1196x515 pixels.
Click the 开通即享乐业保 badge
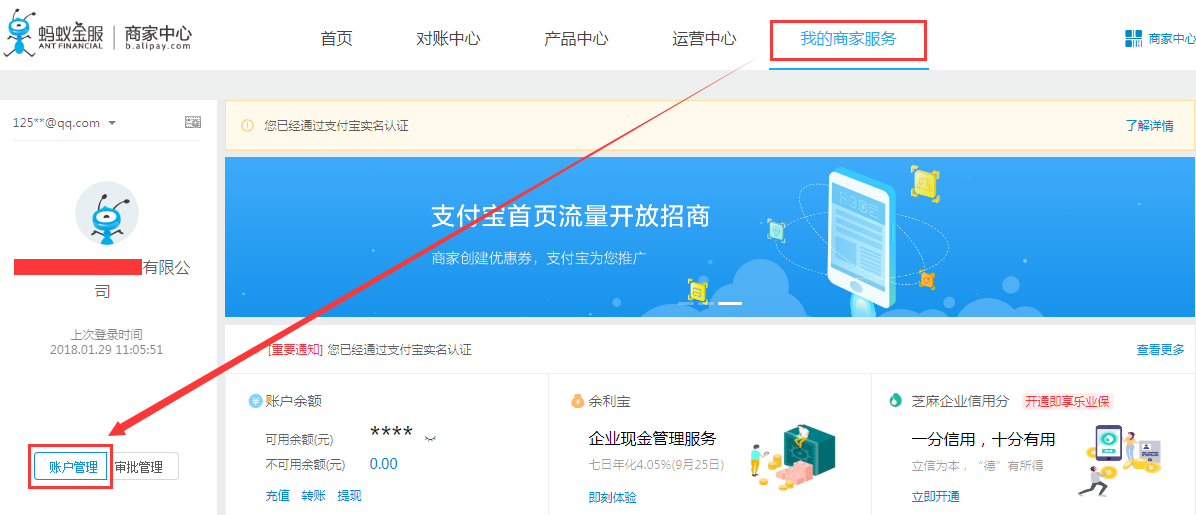point(1067,401)
